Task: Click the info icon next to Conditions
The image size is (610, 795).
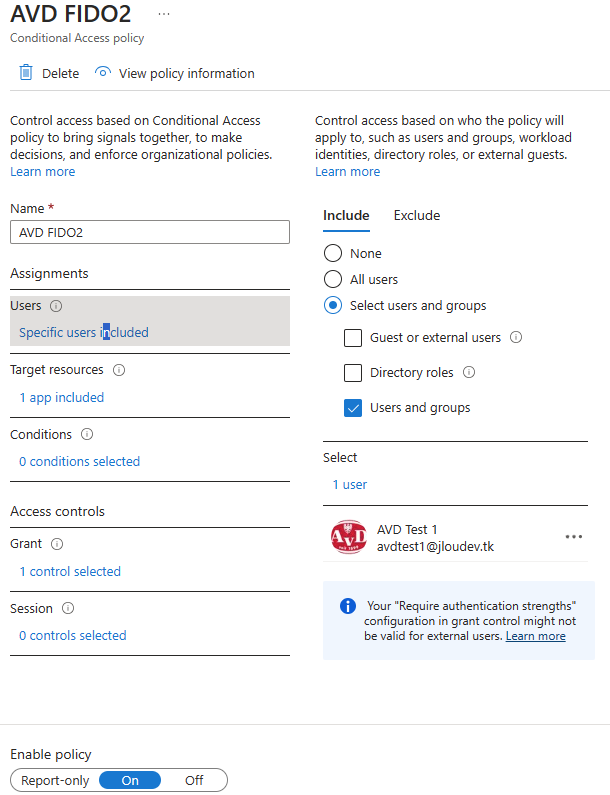Action: coord(87,435)
